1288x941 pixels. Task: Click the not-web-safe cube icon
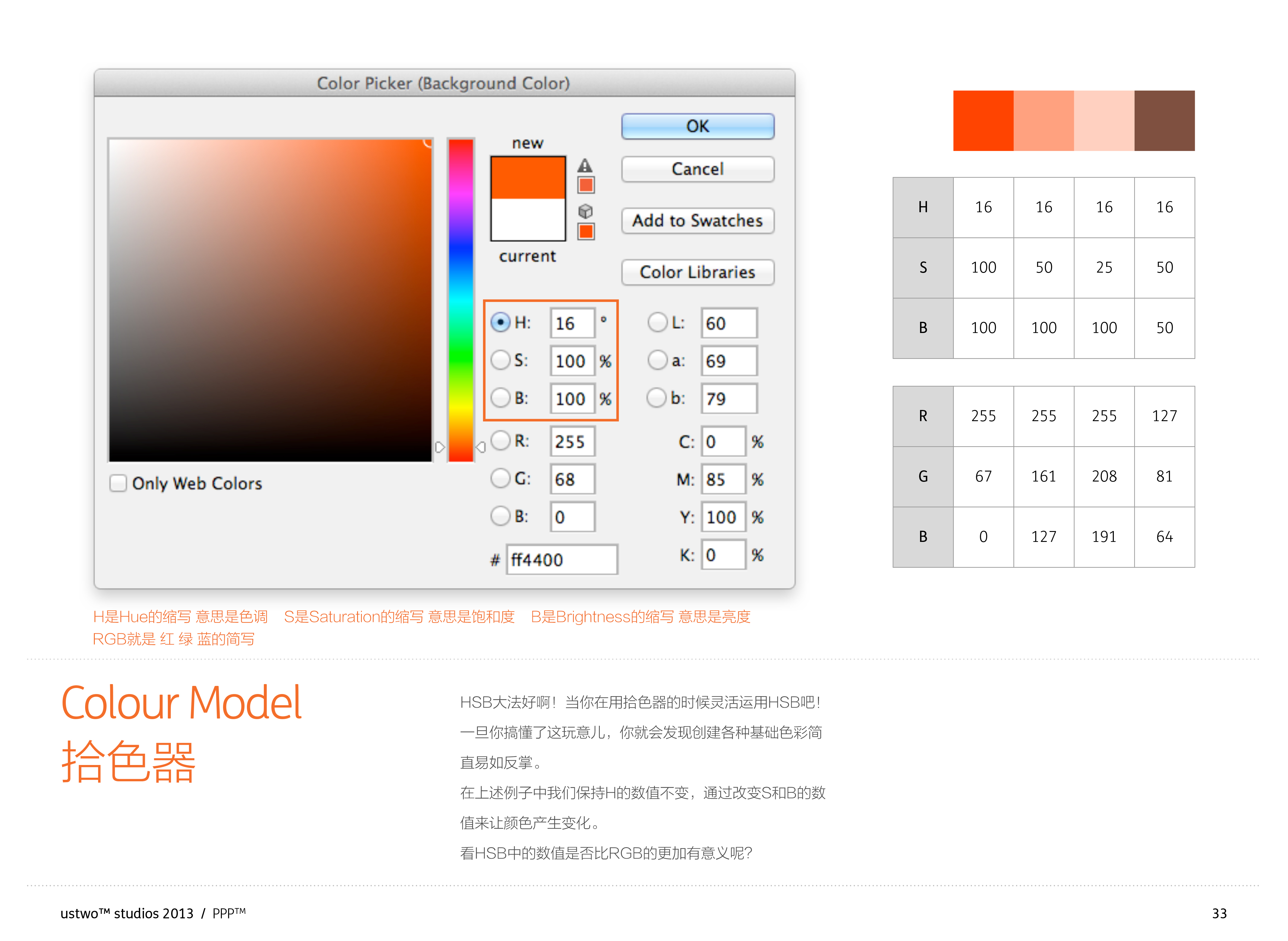585,211
